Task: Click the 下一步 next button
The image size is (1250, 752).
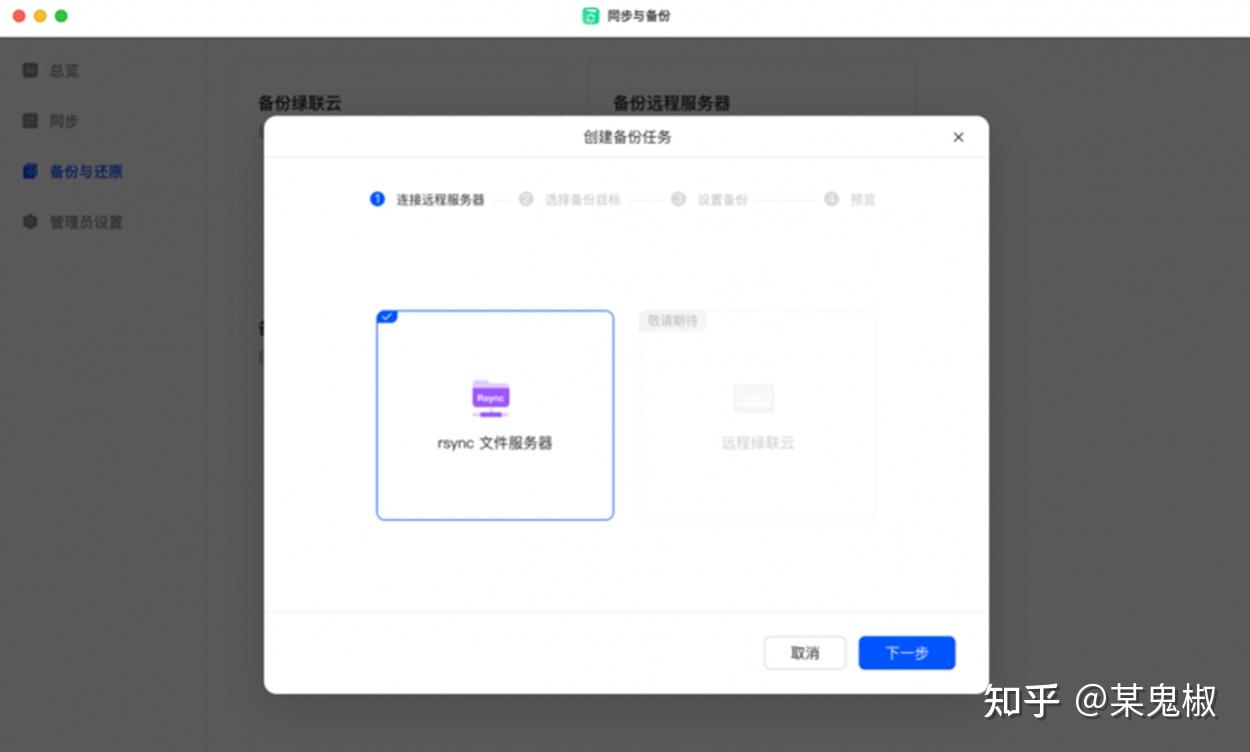Action: pos(905,652)
